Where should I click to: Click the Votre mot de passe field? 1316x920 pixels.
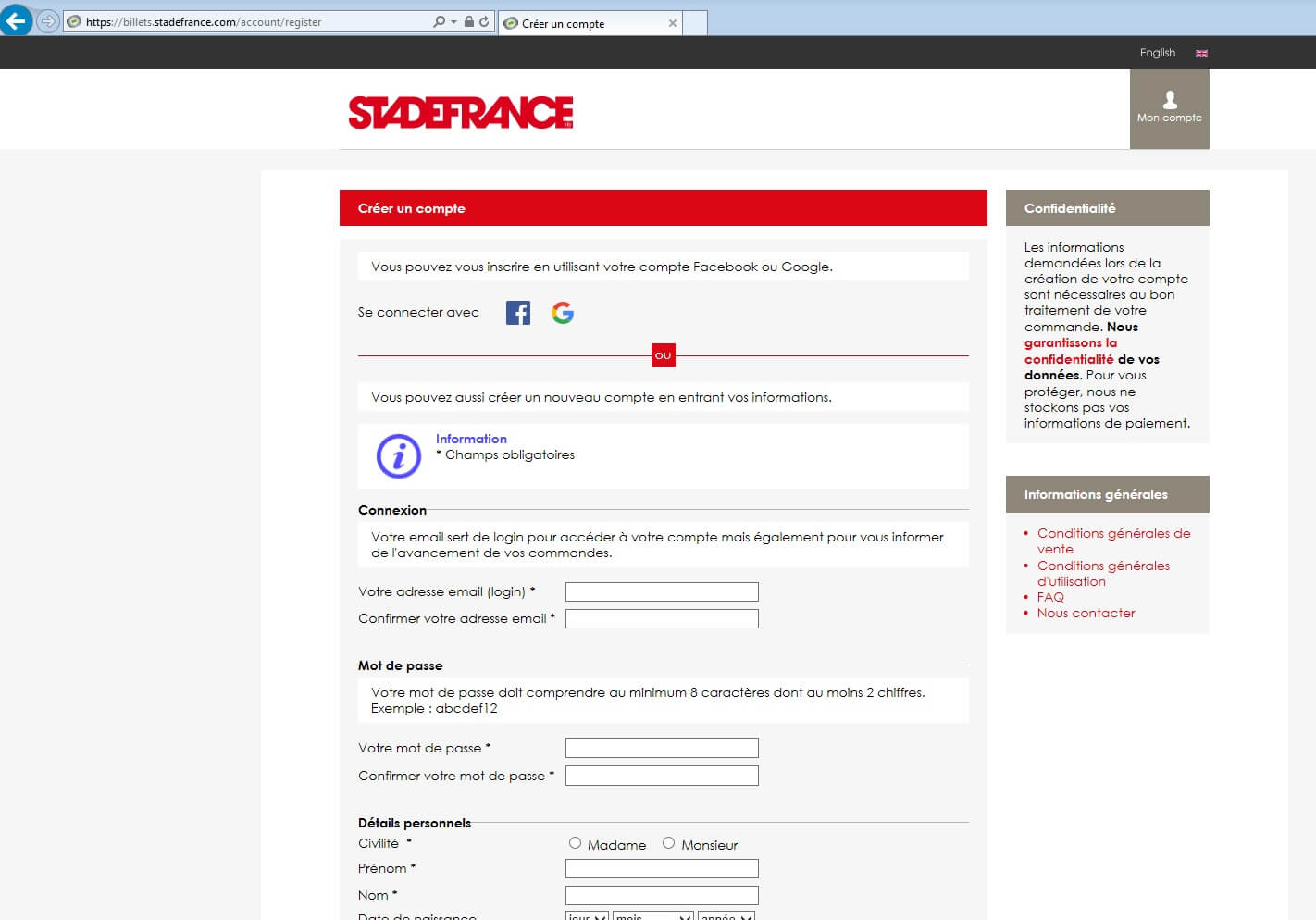tap(662, 748)
